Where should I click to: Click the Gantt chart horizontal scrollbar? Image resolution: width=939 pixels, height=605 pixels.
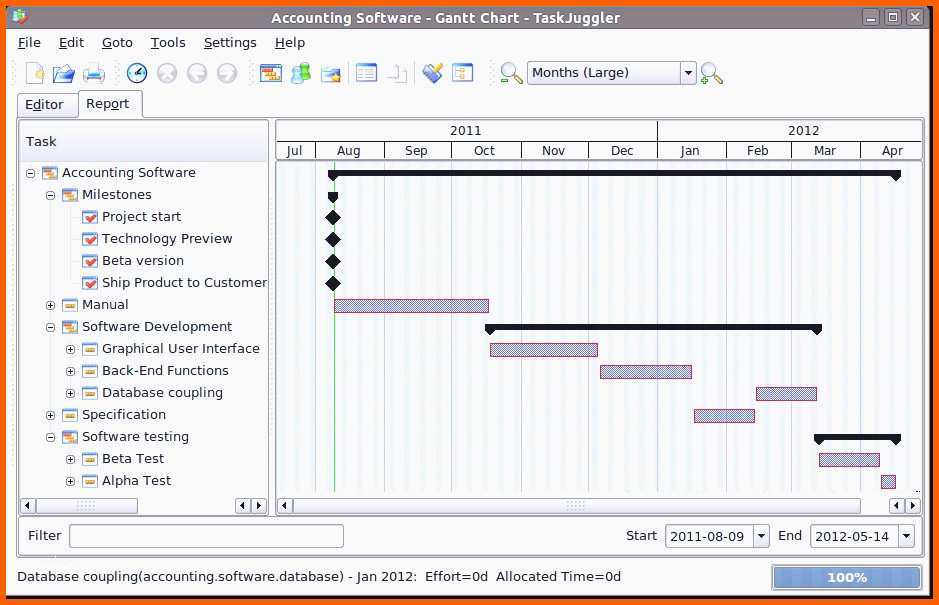tap(576, 506)
